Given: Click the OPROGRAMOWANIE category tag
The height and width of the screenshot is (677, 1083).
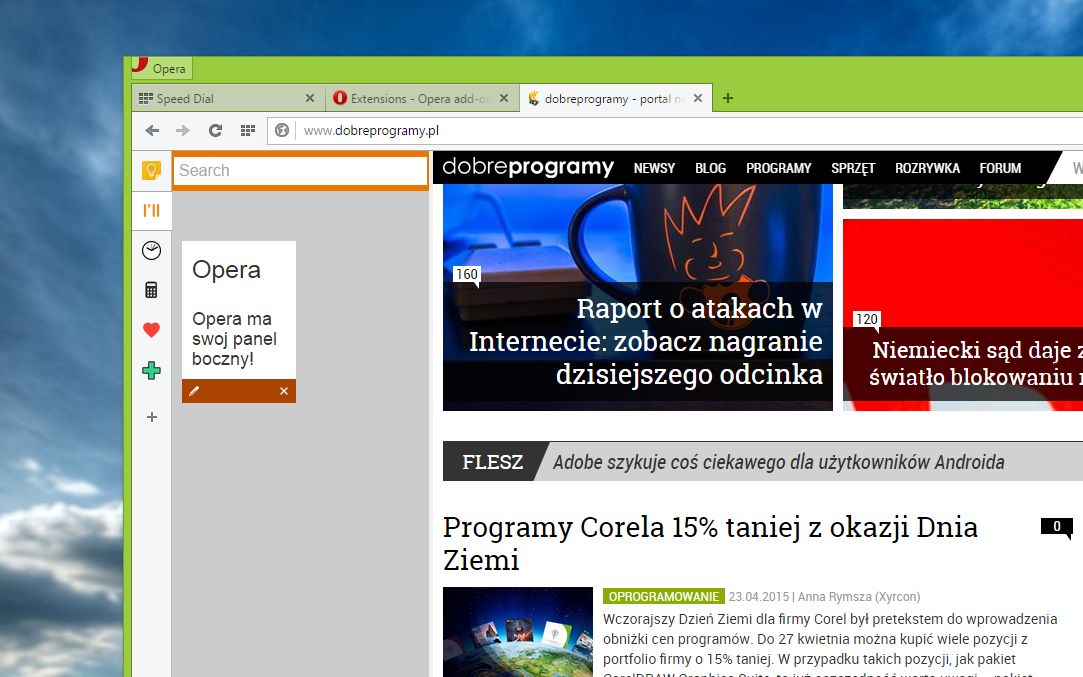Looking at the screenshot, I should (x=663, y=596).
